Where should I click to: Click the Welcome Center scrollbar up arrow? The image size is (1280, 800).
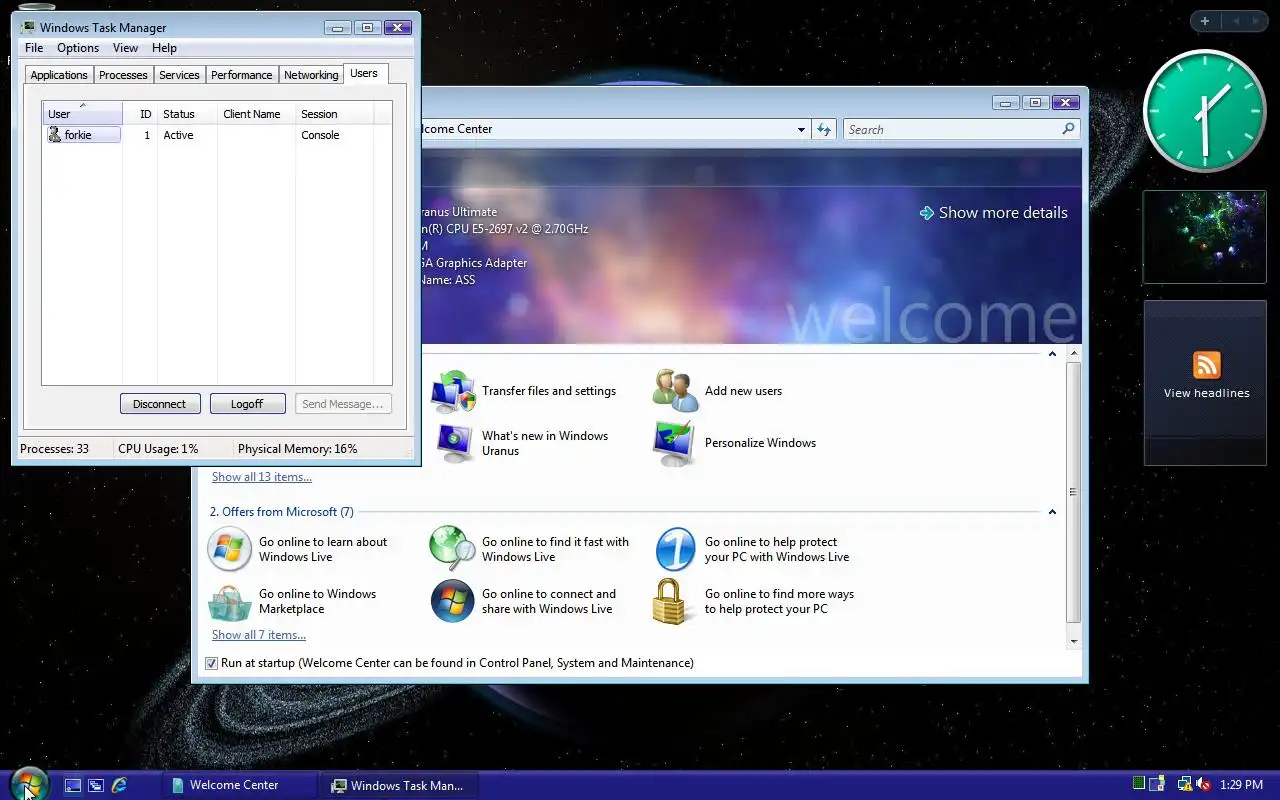tap(1074, 354)
